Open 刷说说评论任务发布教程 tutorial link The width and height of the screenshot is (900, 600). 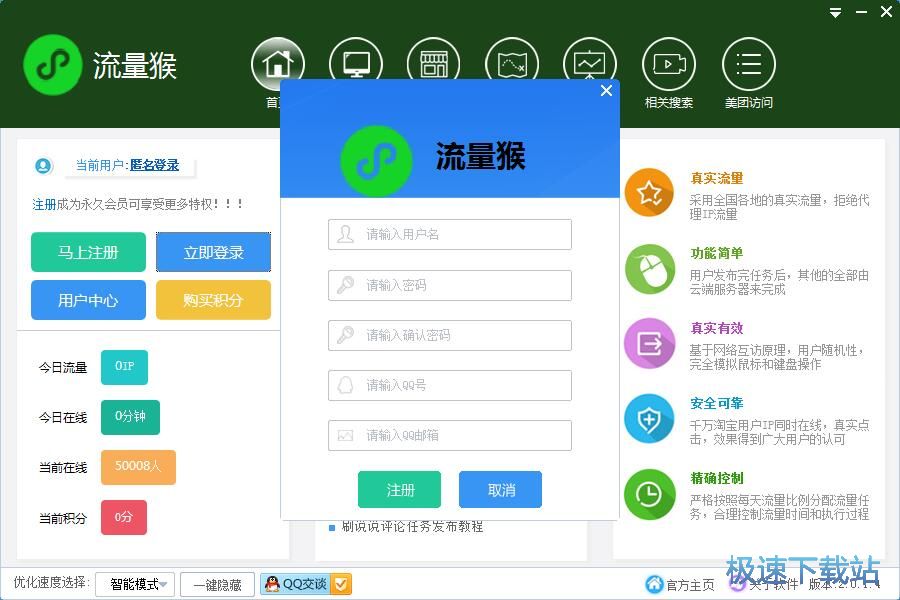[x=412, y=527]
